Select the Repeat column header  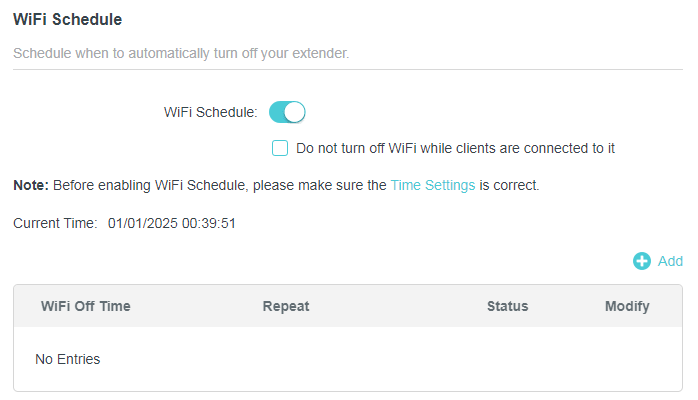(x=286, y=306)
